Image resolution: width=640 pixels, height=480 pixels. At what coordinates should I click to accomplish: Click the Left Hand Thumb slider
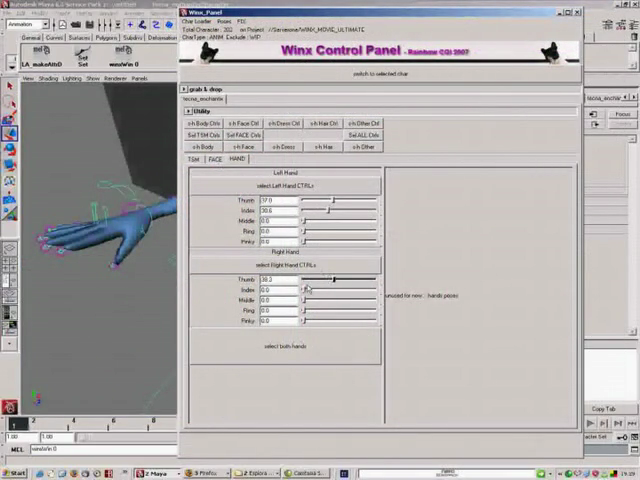[x=339, y=200]
